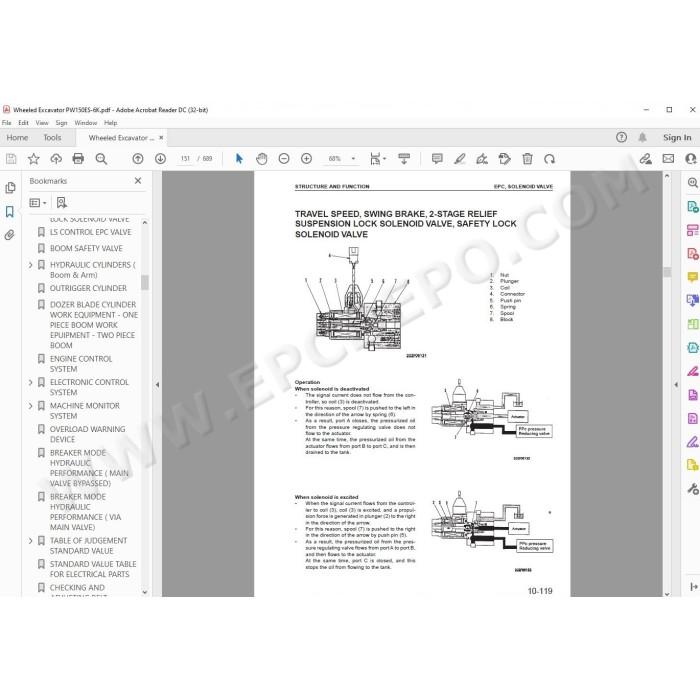Close the Bookmarks panel
The image size is (700, 700).
[138, 181]
